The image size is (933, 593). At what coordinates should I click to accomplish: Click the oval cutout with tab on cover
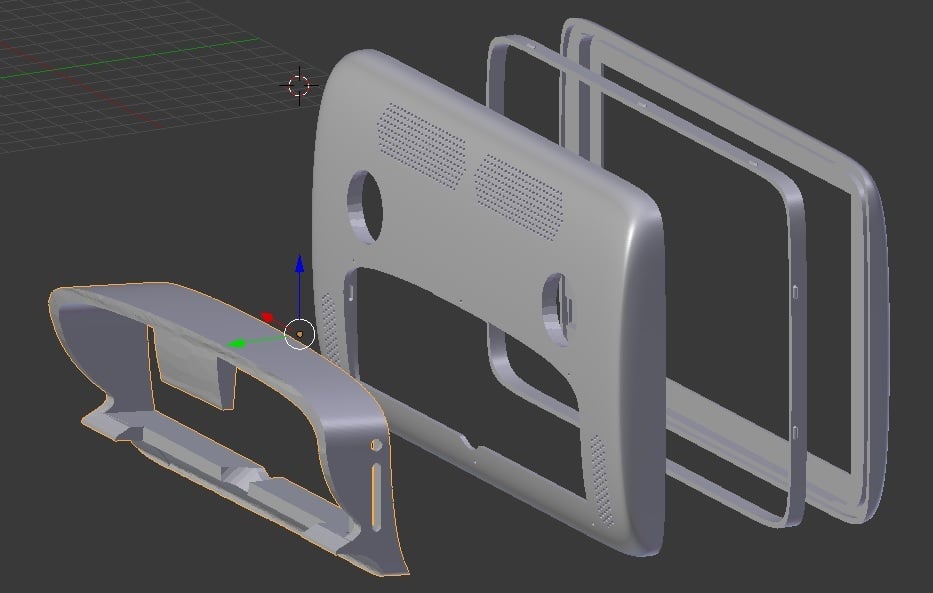[557, 310]
